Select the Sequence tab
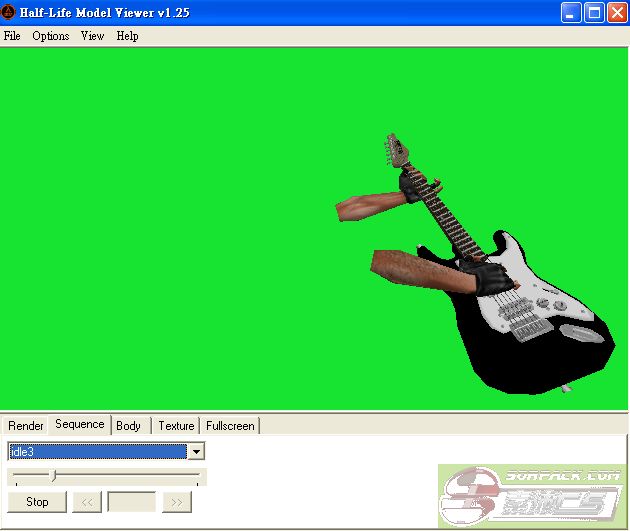 pos(80,425)
